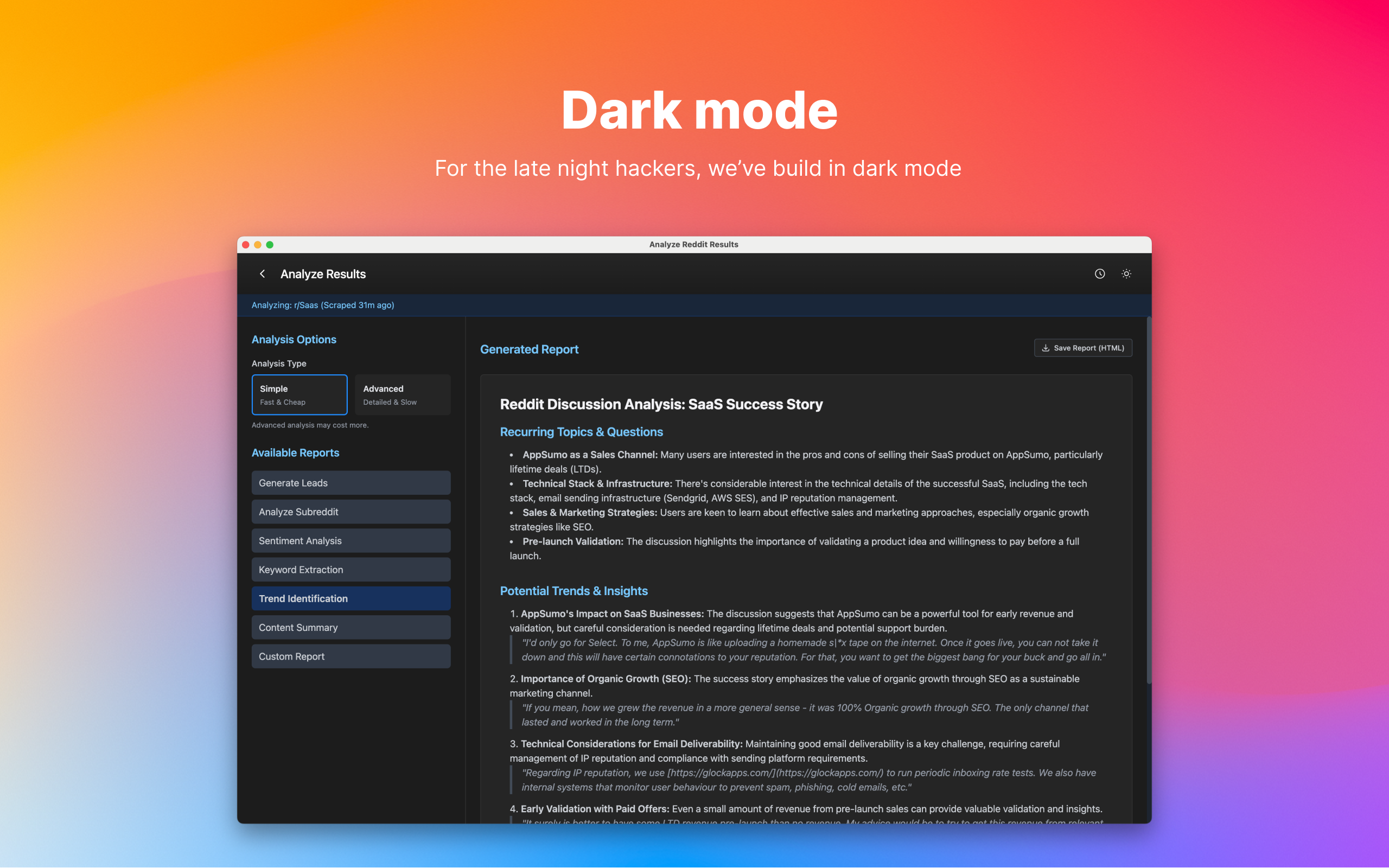Select the Trend Identification report
The height and width of the screenshot is (868, 1389).
[351, 598]
